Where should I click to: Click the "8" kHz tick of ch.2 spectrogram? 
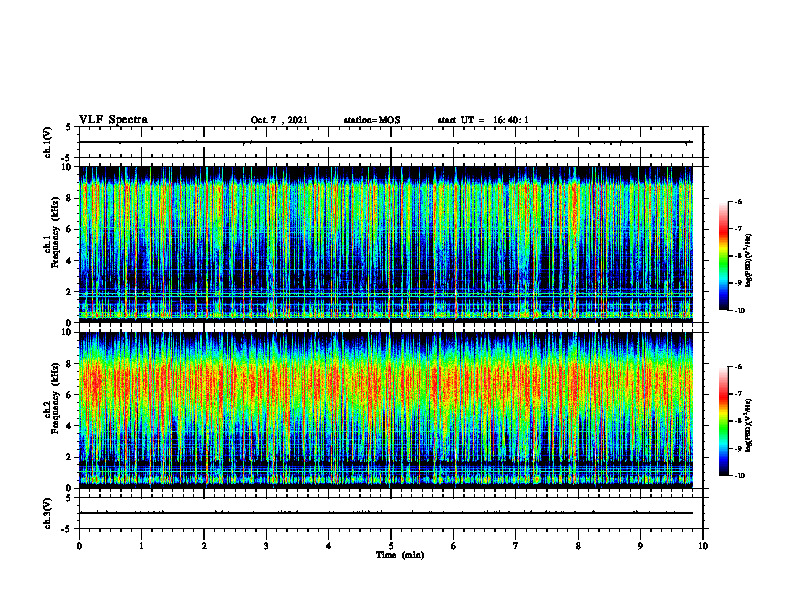(x=70, y=364)
